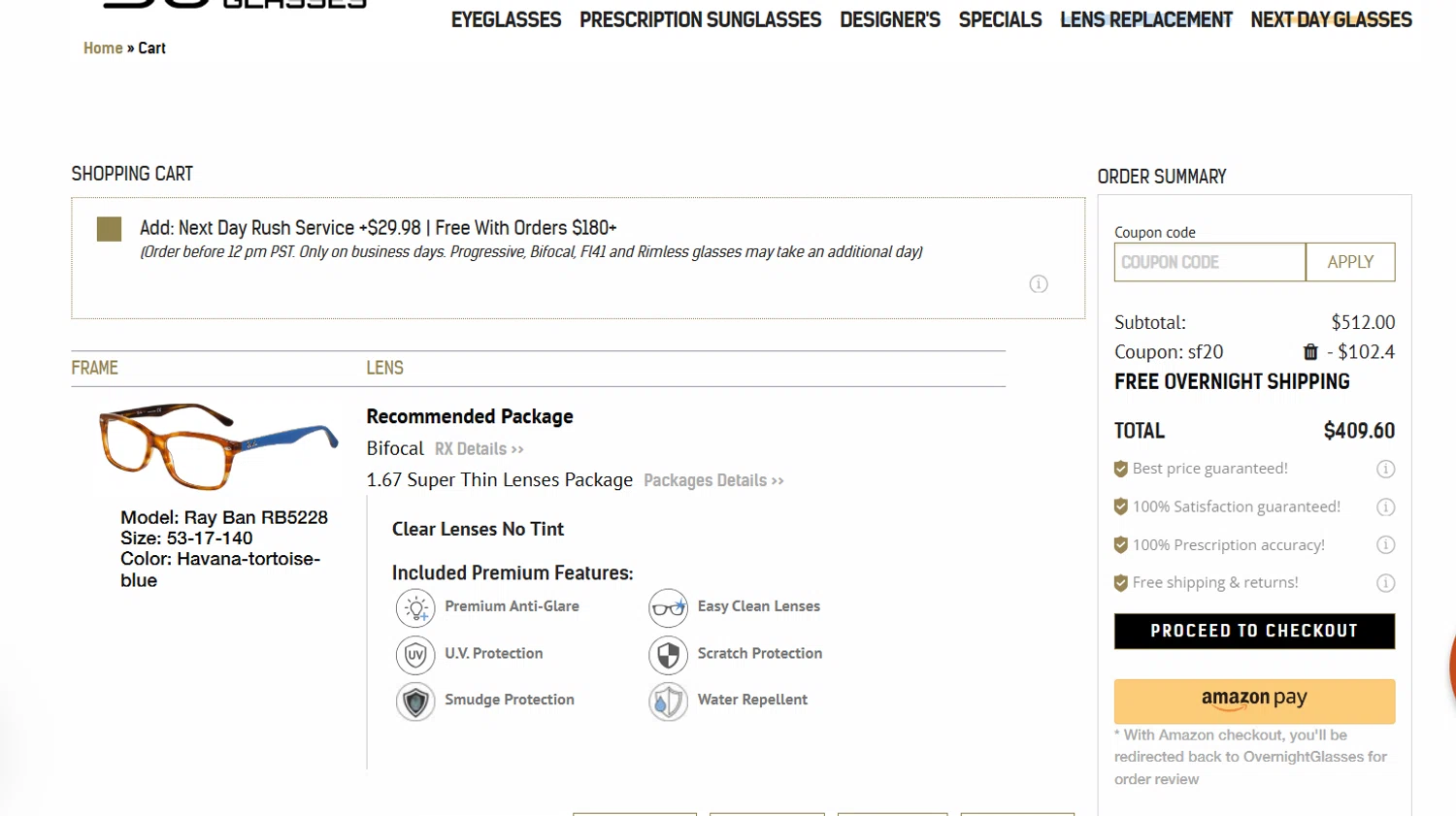Click the U.V. Protection icon
The height and width of the screenshot is (816, 1456).
coord(415,655)
